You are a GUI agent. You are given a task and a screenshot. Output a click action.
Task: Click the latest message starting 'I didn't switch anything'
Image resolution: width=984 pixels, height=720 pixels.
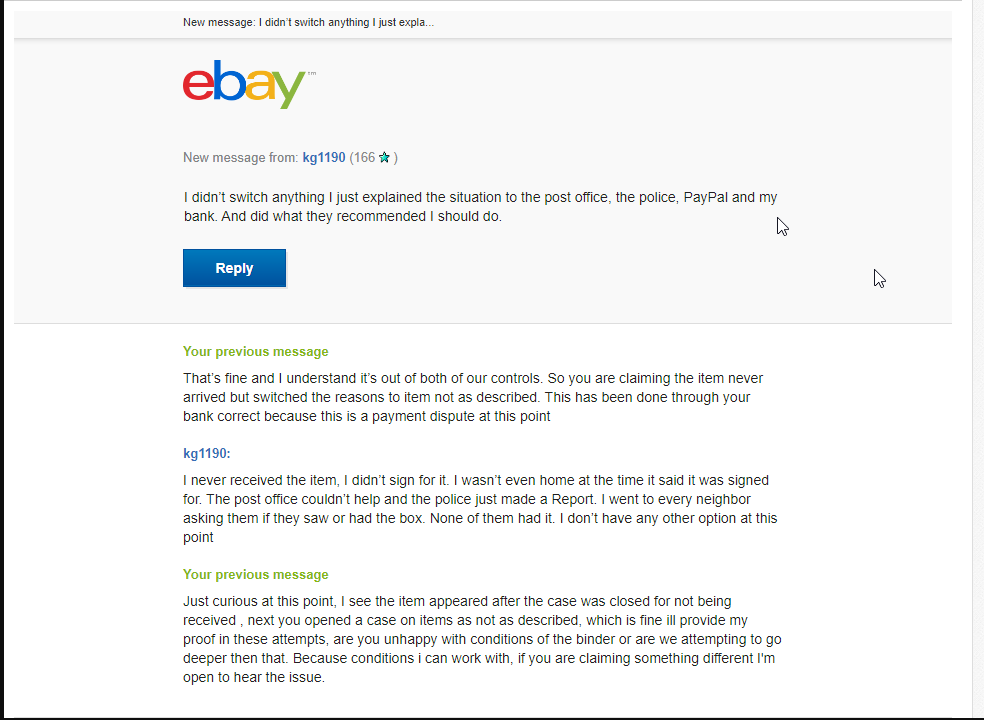point(480,207)
